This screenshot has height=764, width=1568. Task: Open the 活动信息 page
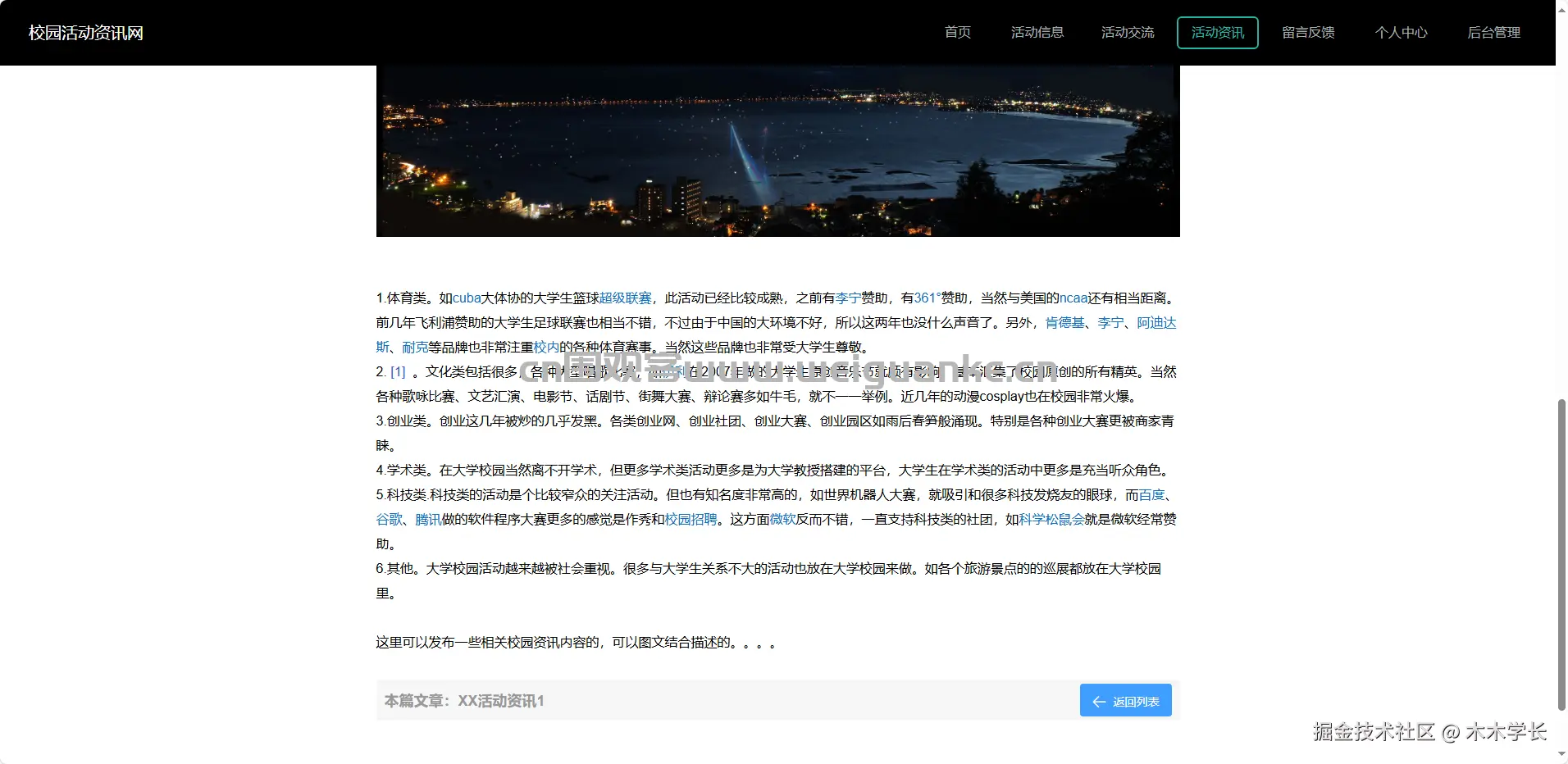click(1037, 32)
